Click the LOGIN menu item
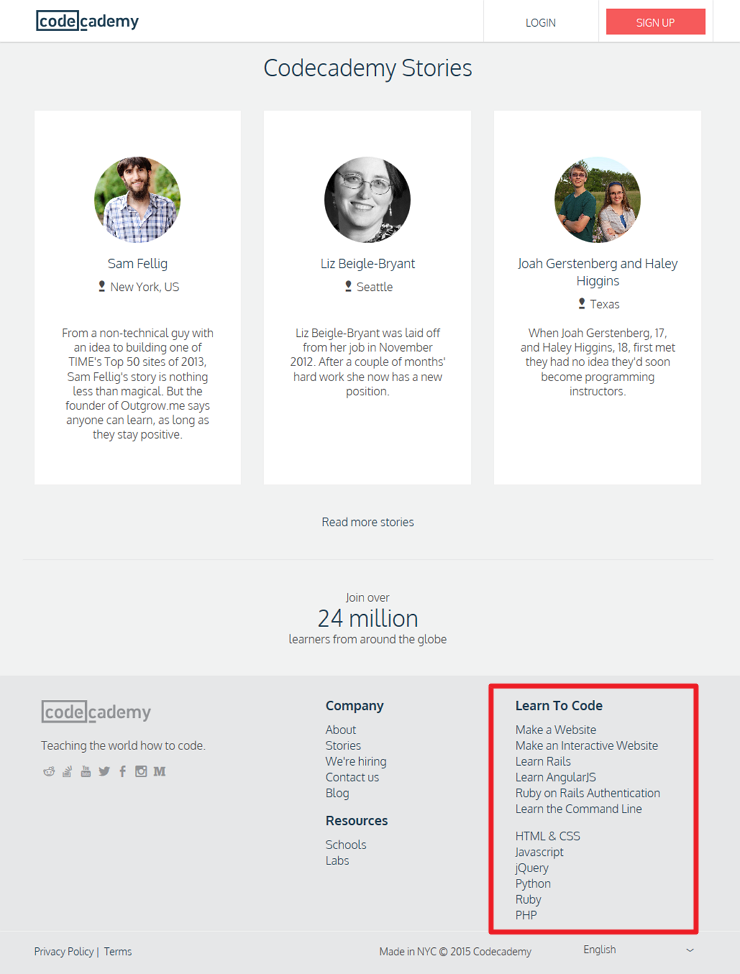Screen dimensions: 740x974 point(541,23)
